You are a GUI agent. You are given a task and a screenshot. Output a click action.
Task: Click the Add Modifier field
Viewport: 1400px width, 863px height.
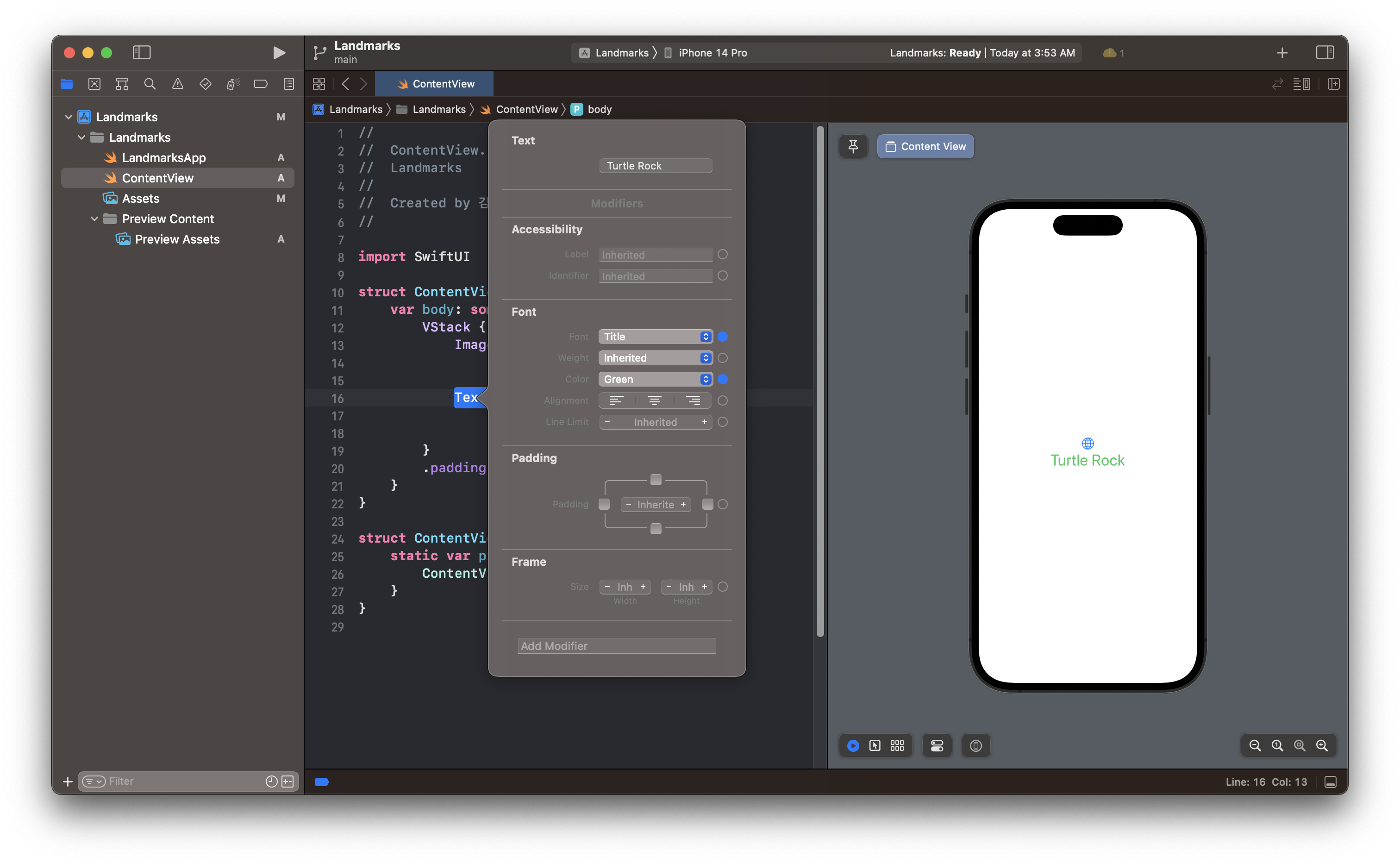pos(616,645)
